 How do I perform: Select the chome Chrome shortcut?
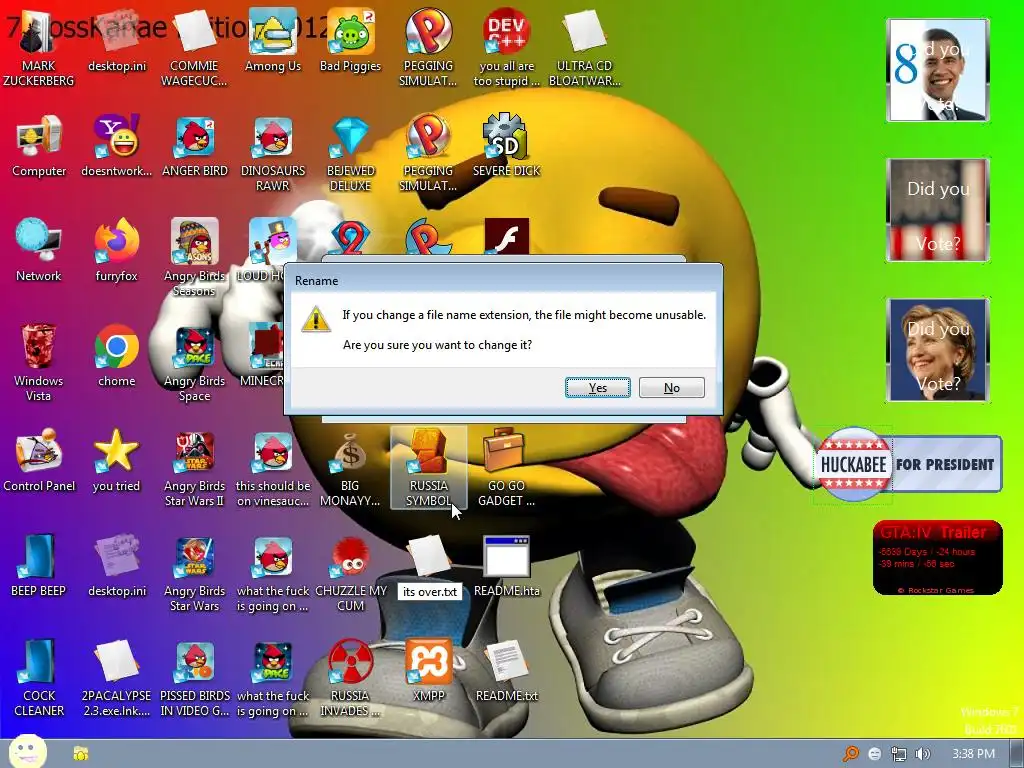[116, 356]
